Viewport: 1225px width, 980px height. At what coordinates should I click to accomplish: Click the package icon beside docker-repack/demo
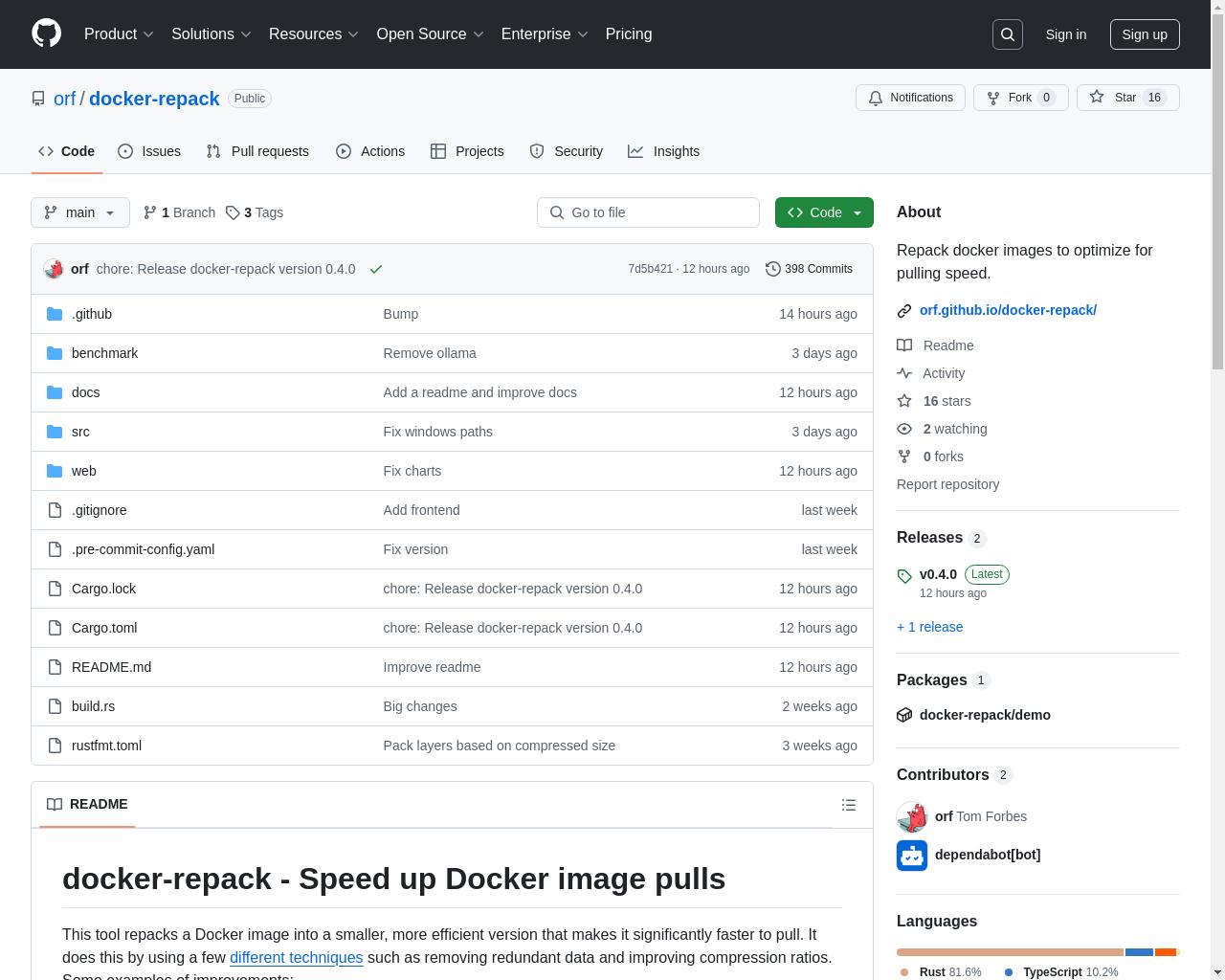[904, 715]
